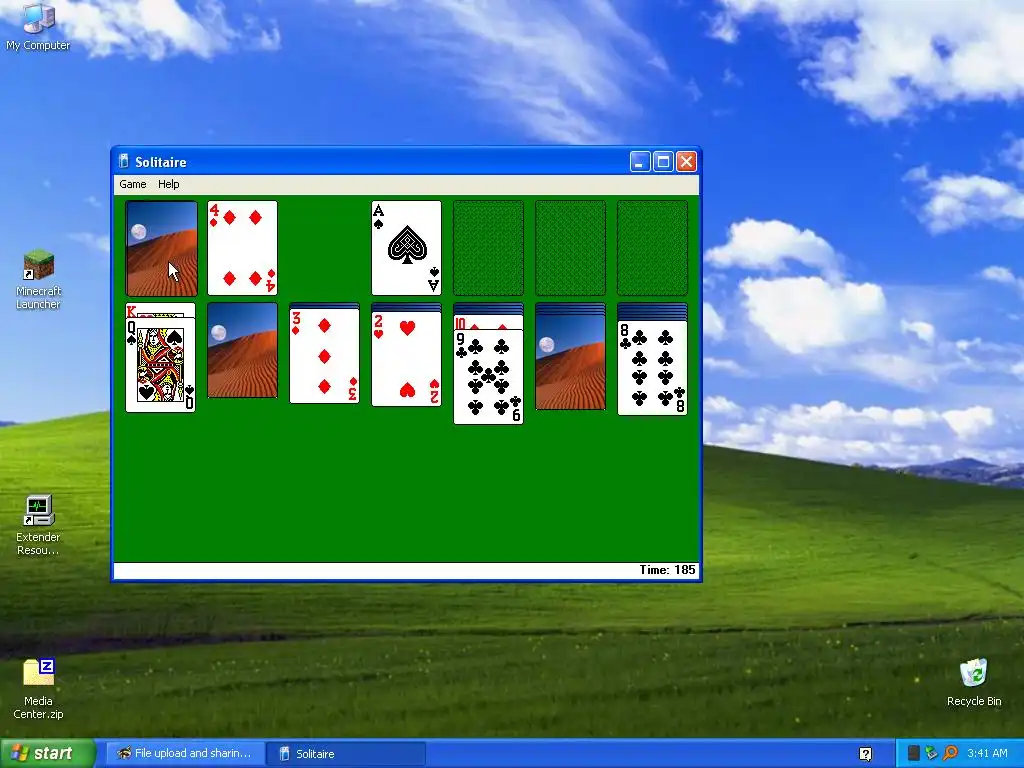Click the fourth empty foundation slot

point(652,248)
